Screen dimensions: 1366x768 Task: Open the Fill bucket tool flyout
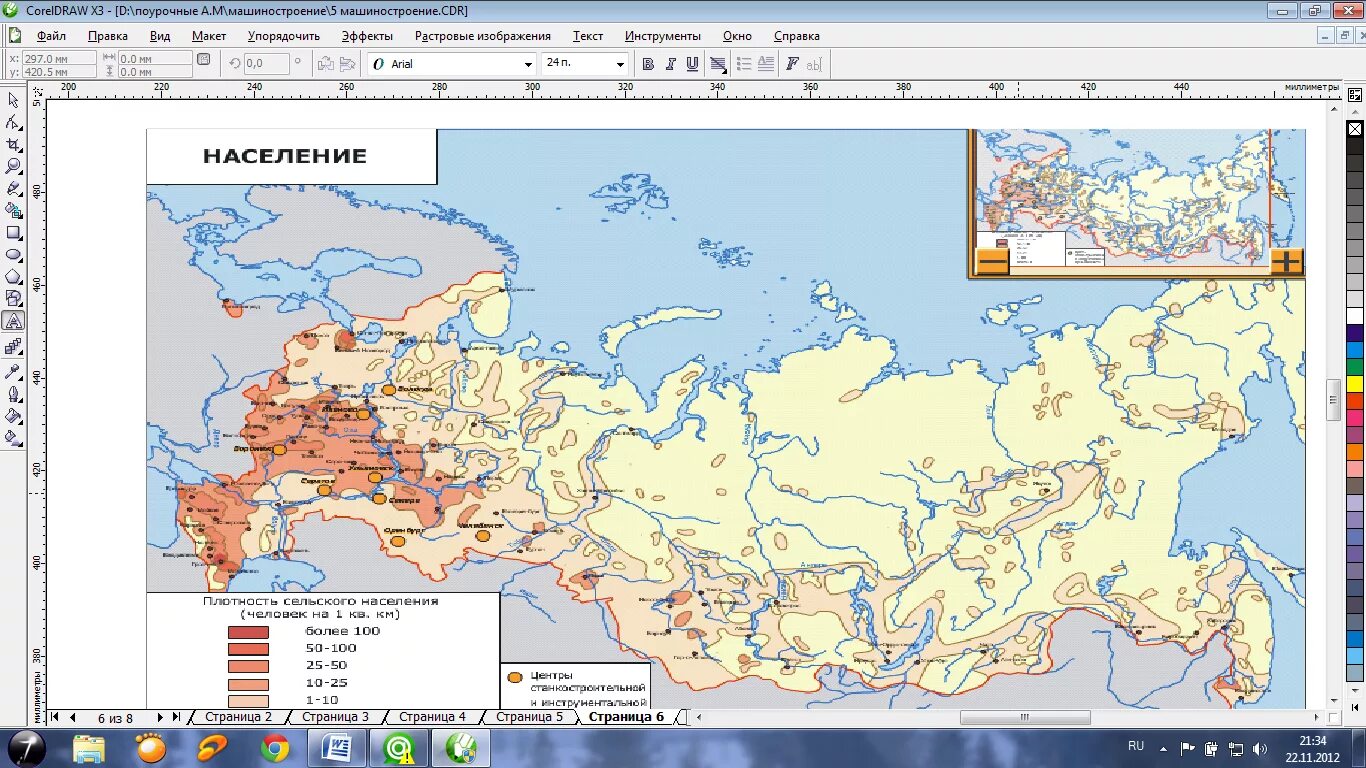14,415
